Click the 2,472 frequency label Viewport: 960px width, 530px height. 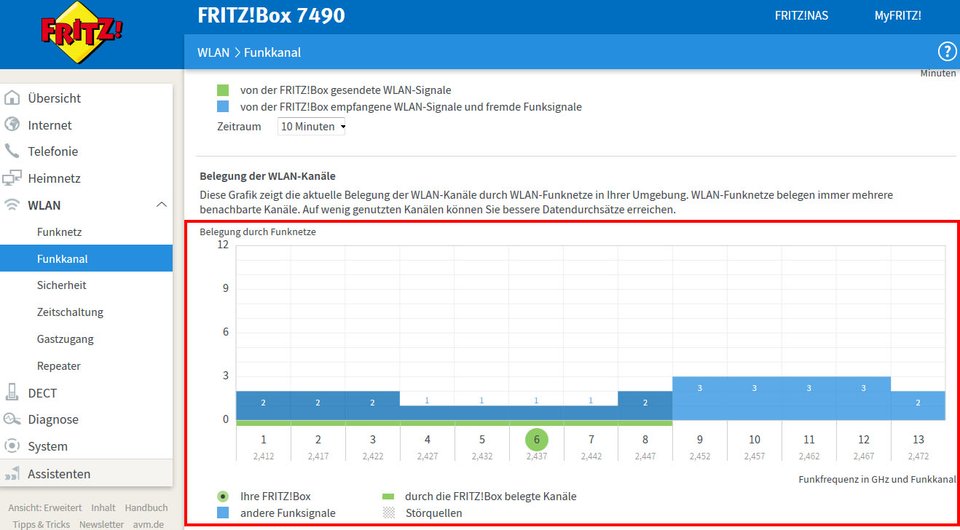[x=918, y=456]
